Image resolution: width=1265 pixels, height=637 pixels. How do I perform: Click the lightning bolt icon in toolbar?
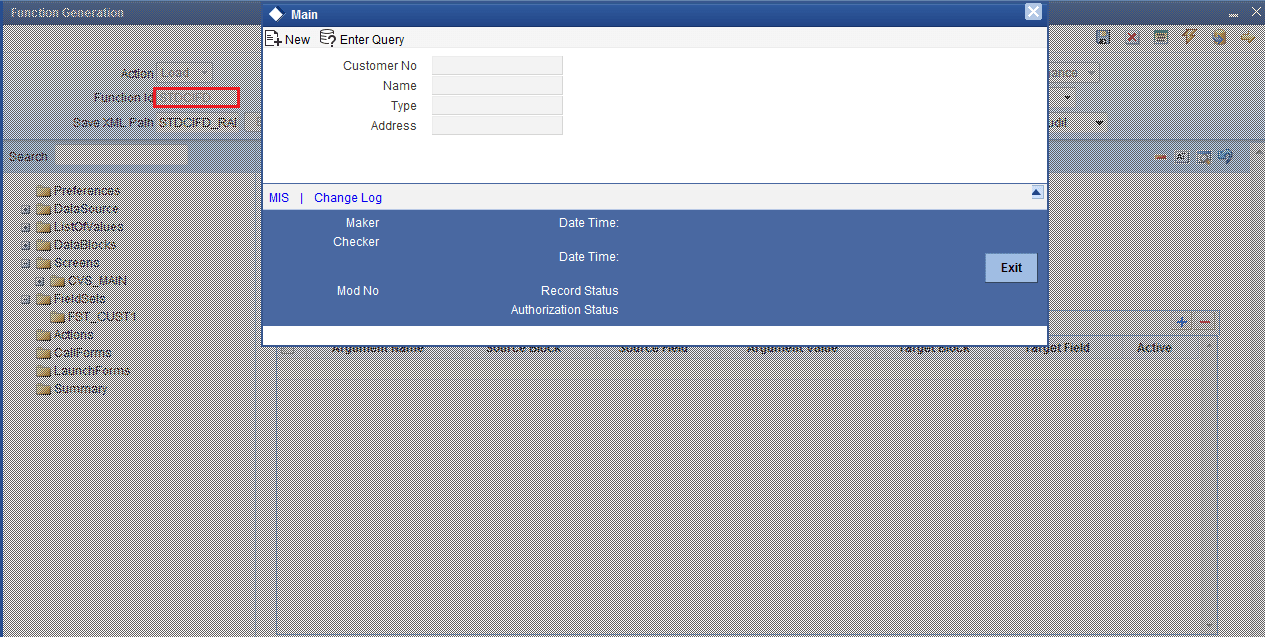(x=1190, y=37)
